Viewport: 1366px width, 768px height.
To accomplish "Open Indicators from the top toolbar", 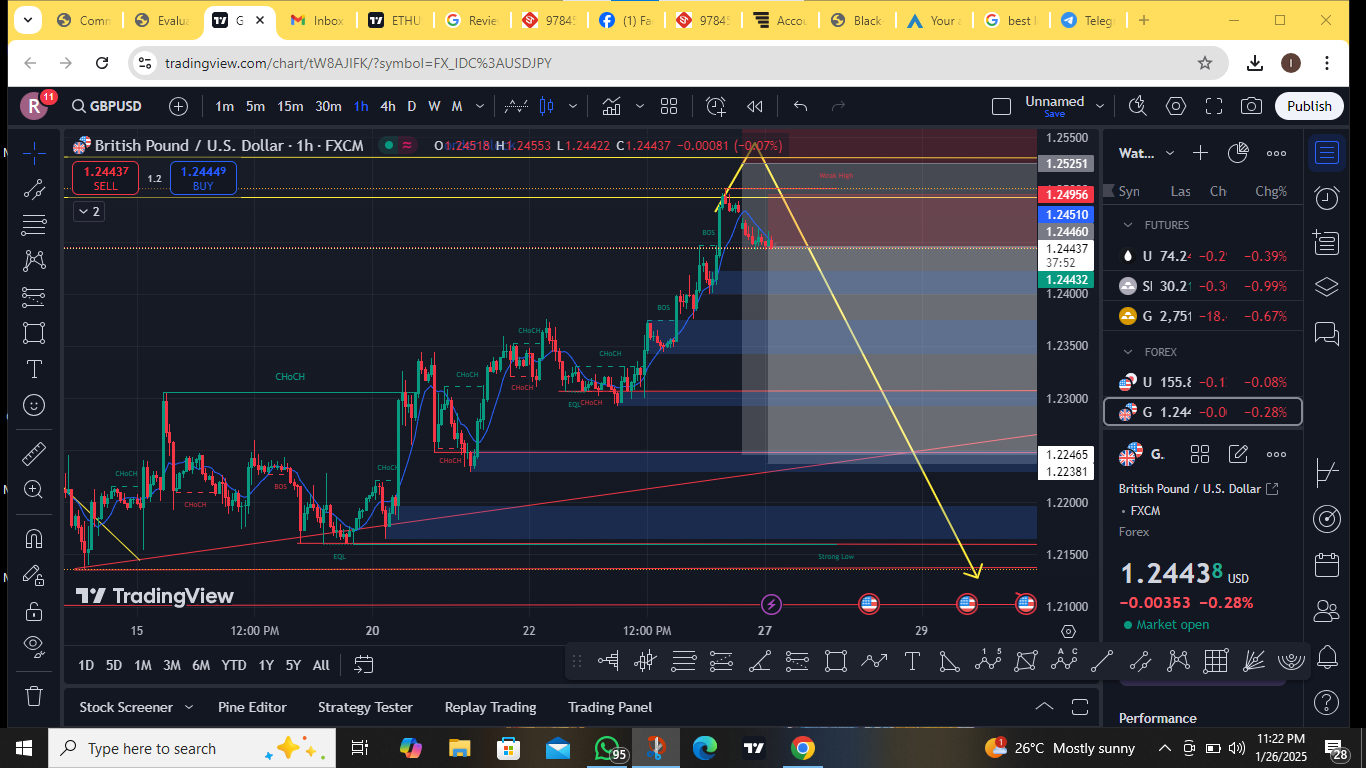I will click(x=611, y=106).
